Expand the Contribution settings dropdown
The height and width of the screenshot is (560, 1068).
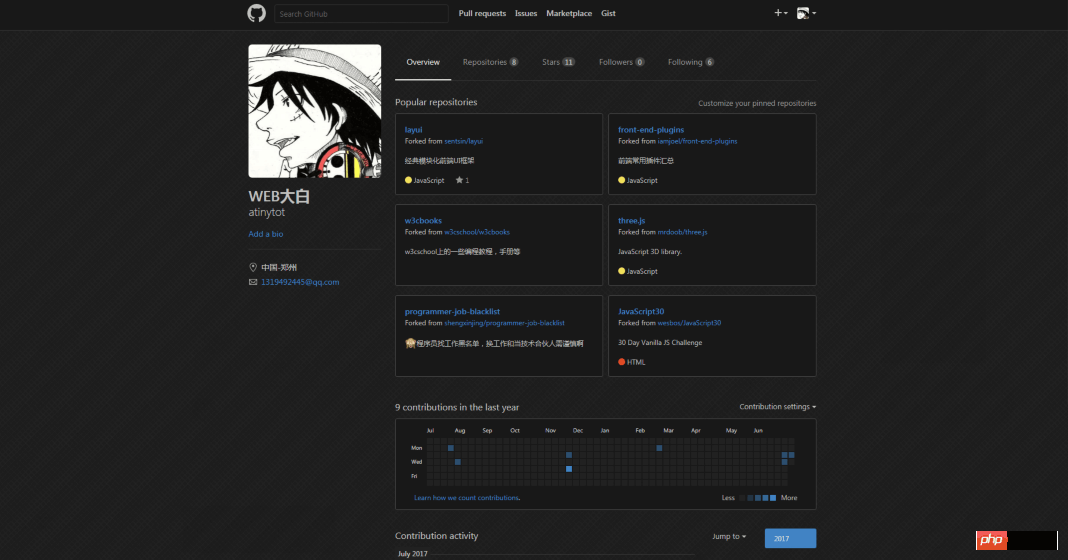coord(777,407)
